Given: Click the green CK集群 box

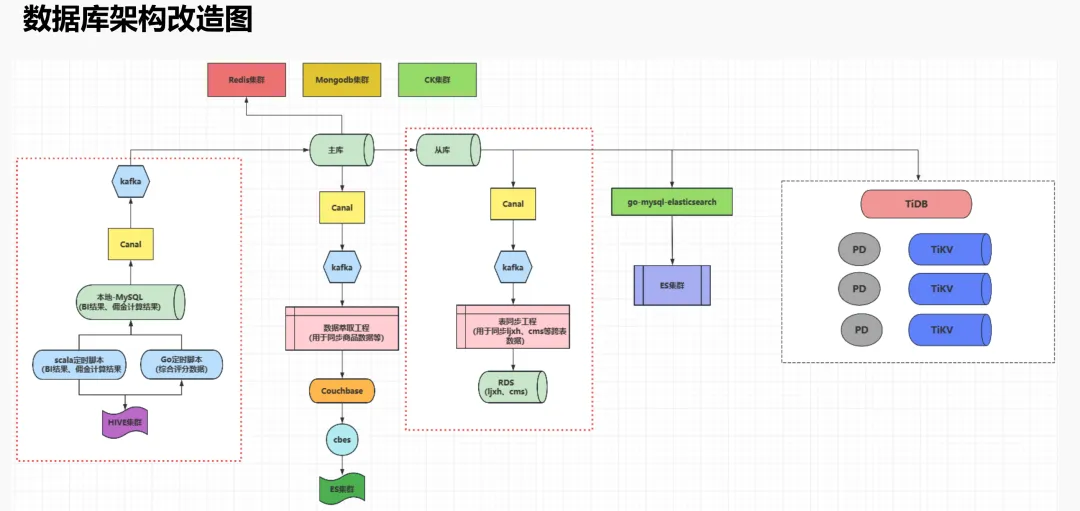Looking at the screenshot, I should click(437, 80).
